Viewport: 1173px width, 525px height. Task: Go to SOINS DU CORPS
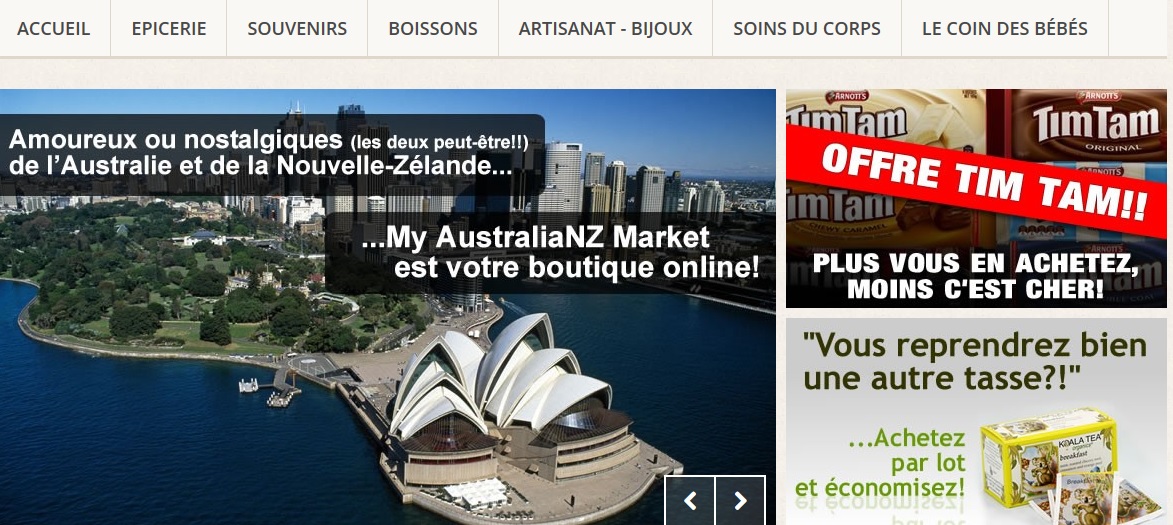click(x=806, y=28)
